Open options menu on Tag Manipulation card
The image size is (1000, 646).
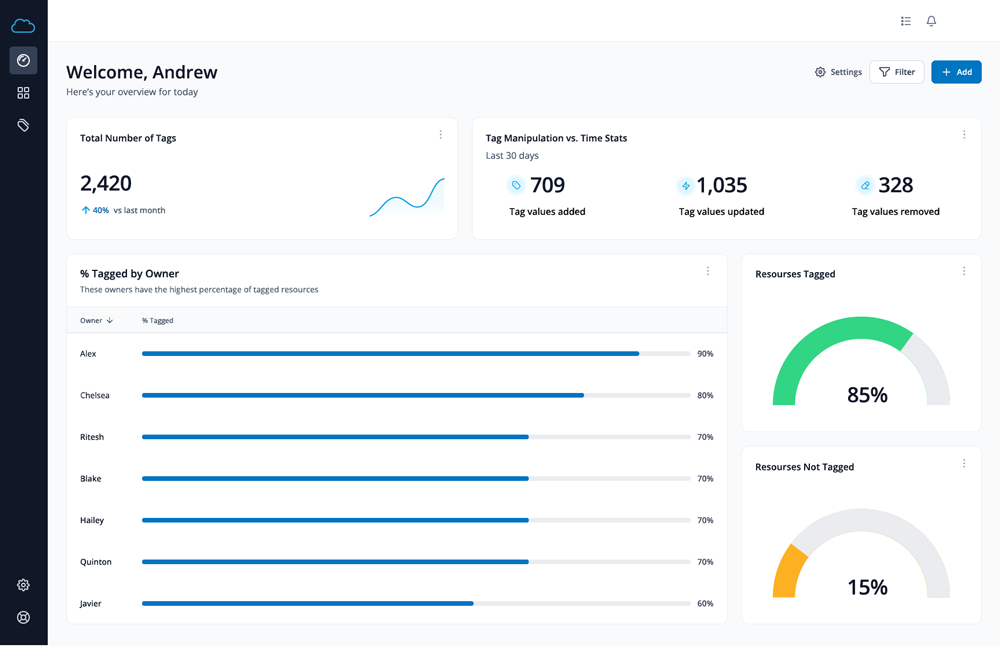(964, 134)
